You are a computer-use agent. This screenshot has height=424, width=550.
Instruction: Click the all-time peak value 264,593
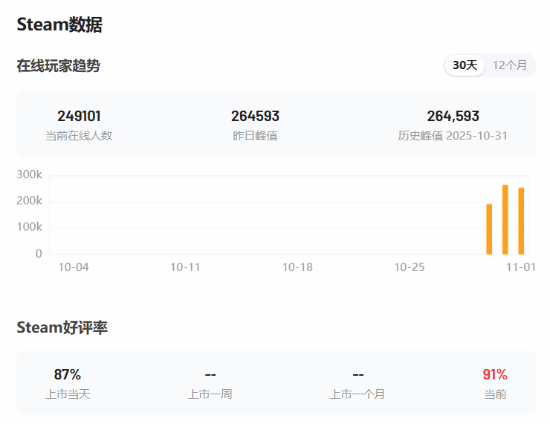(x=453, y=116)
